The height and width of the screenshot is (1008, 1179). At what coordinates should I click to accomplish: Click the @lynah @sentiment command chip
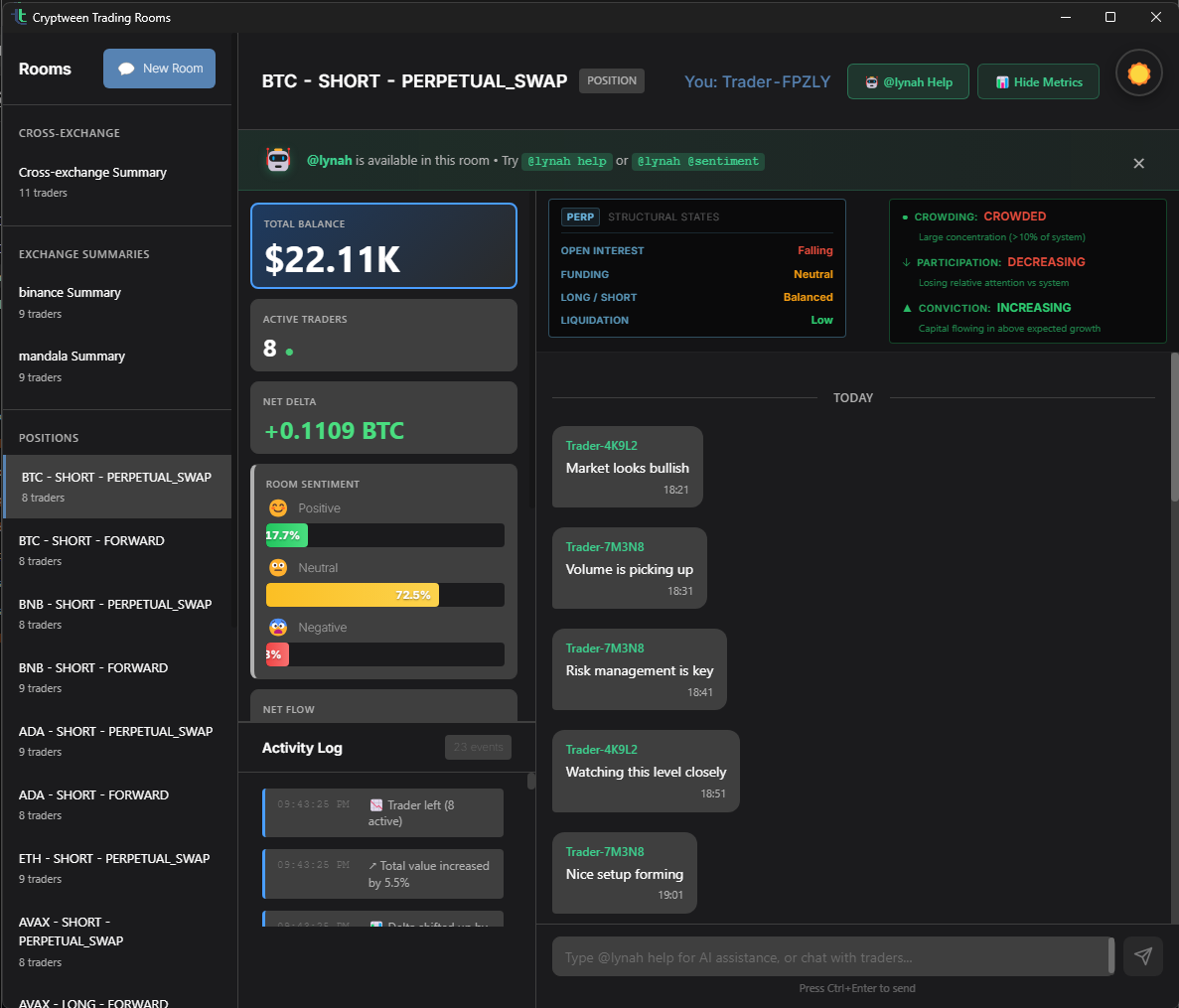coord(698,161)
